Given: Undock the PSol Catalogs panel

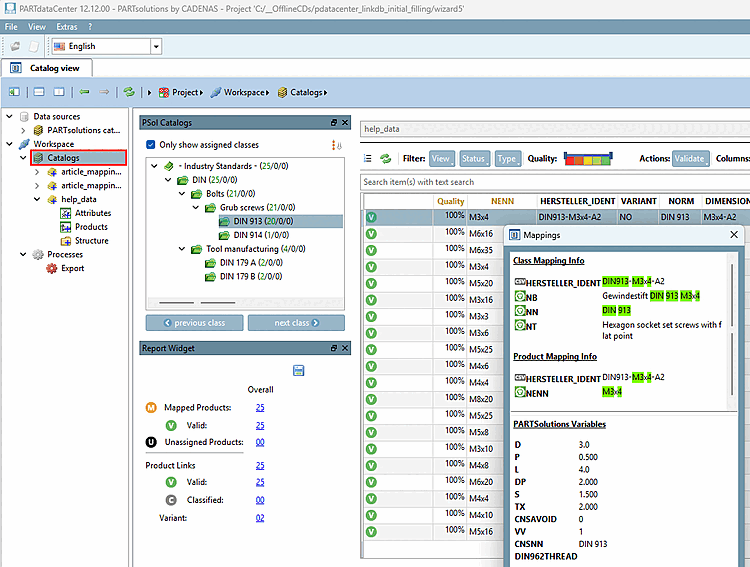Looking at the screenshot, I should (334, 122).
